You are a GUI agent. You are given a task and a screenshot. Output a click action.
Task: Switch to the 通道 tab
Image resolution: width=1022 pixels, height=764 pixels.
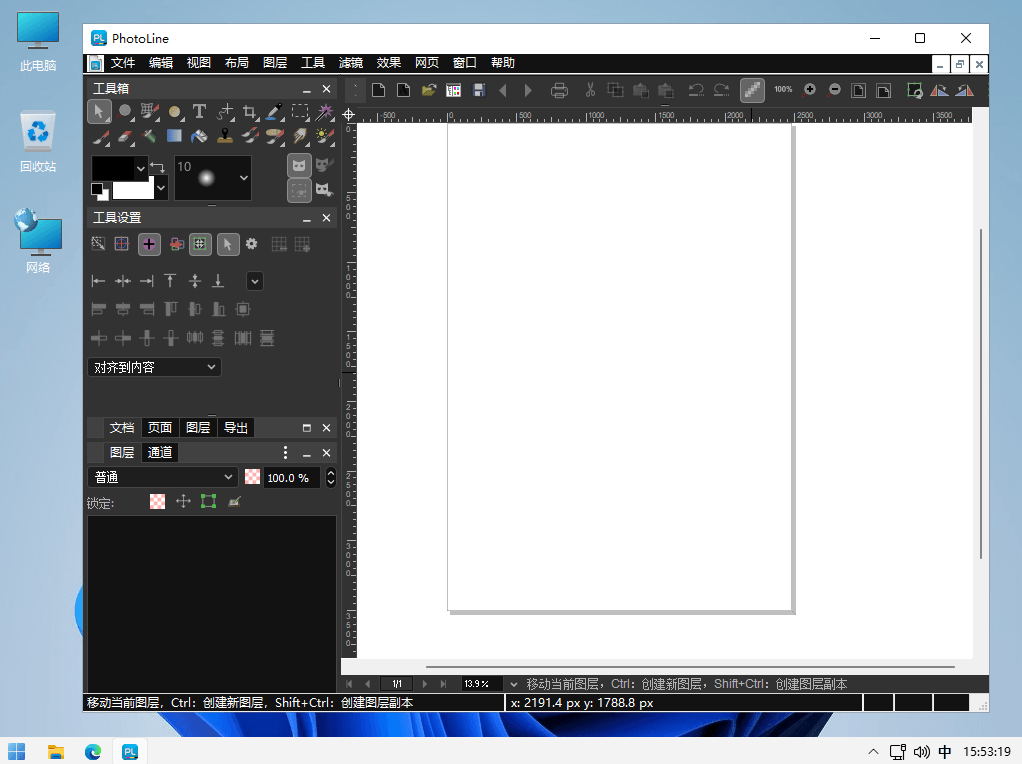pyautogui.click(x=160, y=452)
